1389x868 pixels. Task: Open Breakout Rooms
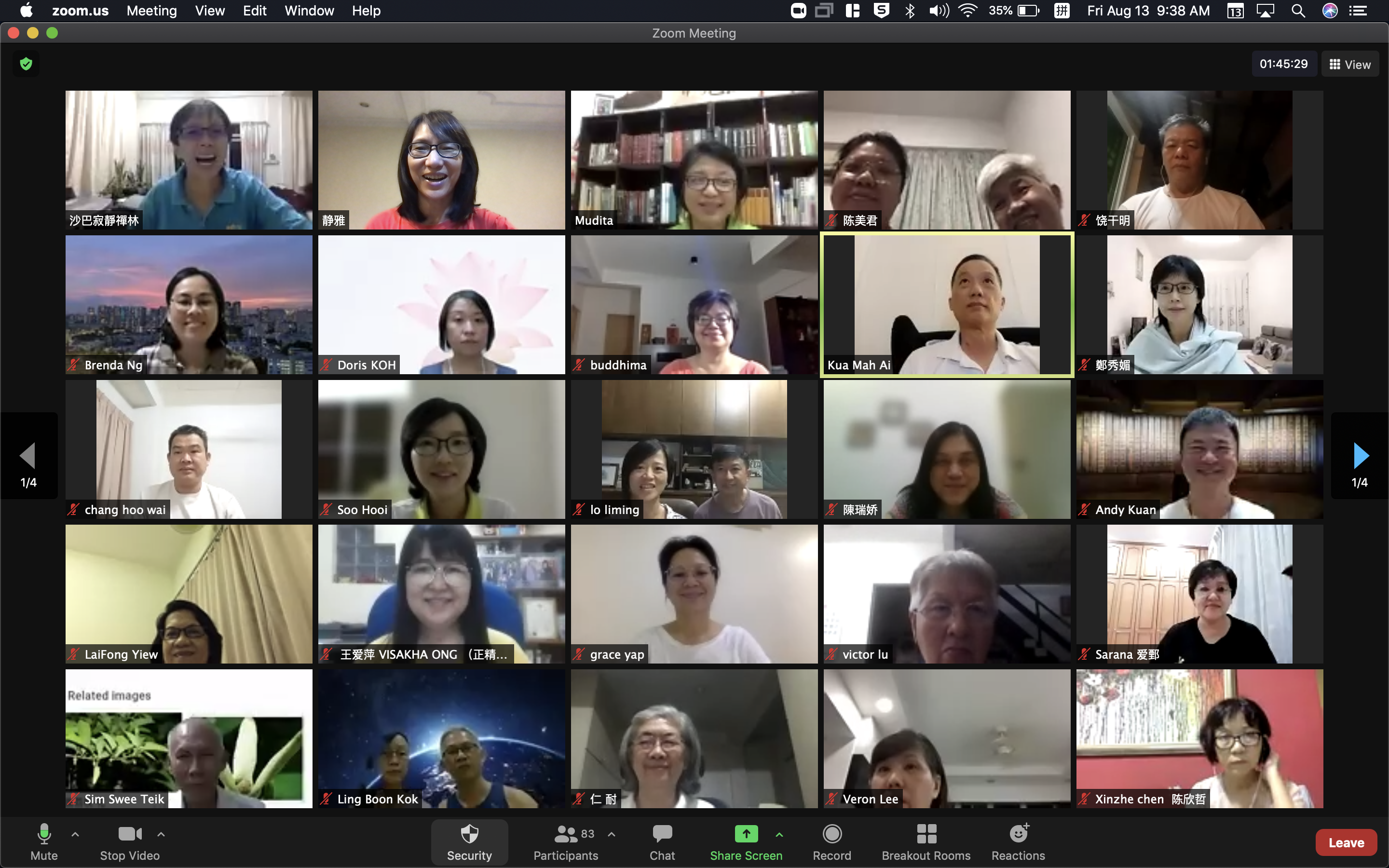click(x=925, y=841)
